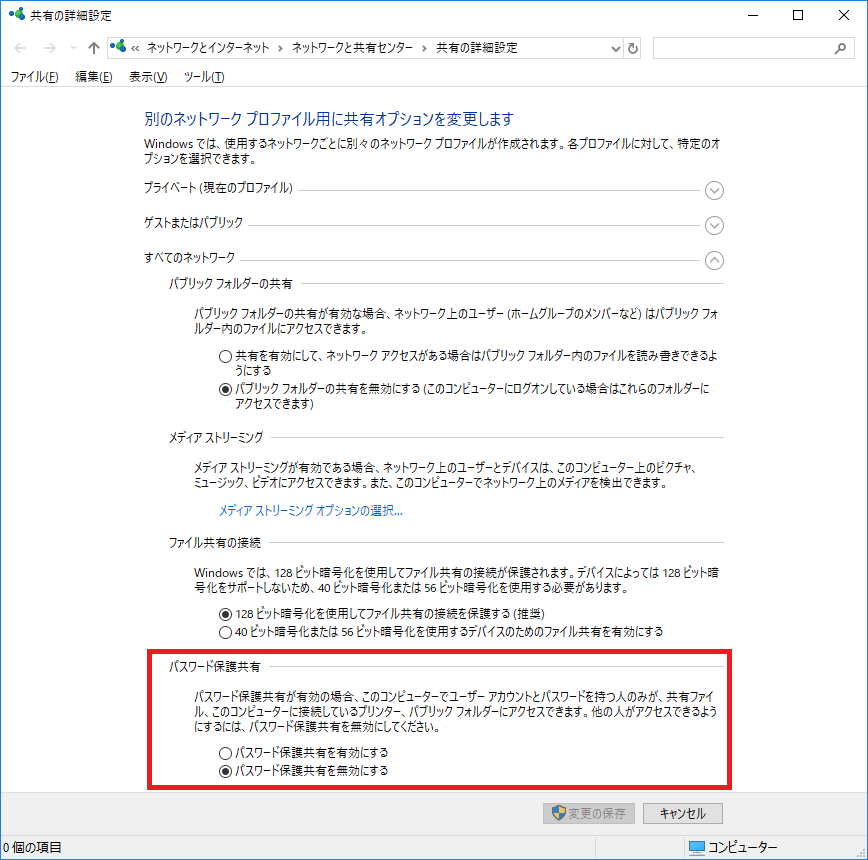868x860 pixels.
Task: Open the 編集(E) menu
Action: pos(94,77)
